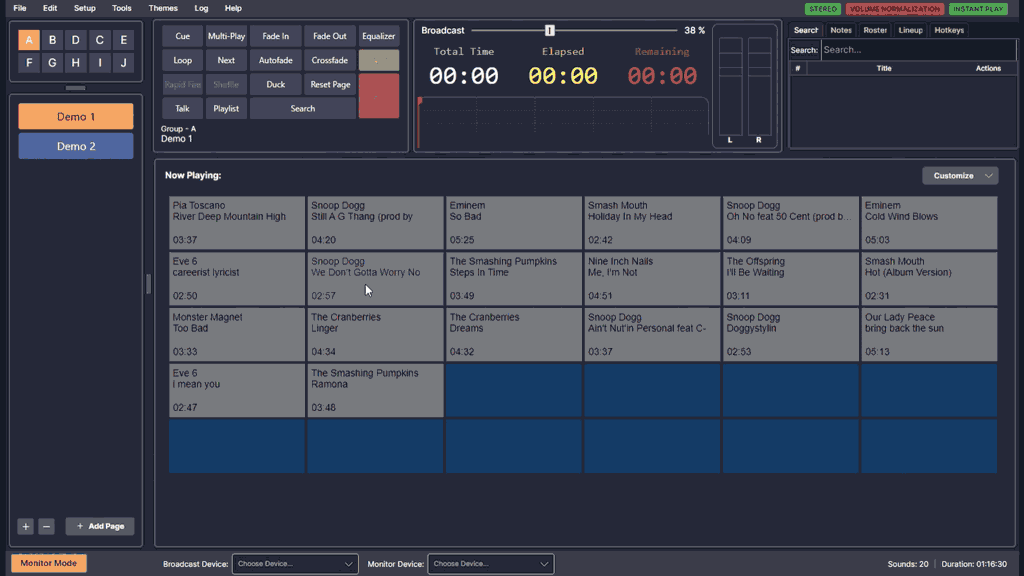Play Eminem So Bad tile
The image size is (1024, 576).
(513, 223)
